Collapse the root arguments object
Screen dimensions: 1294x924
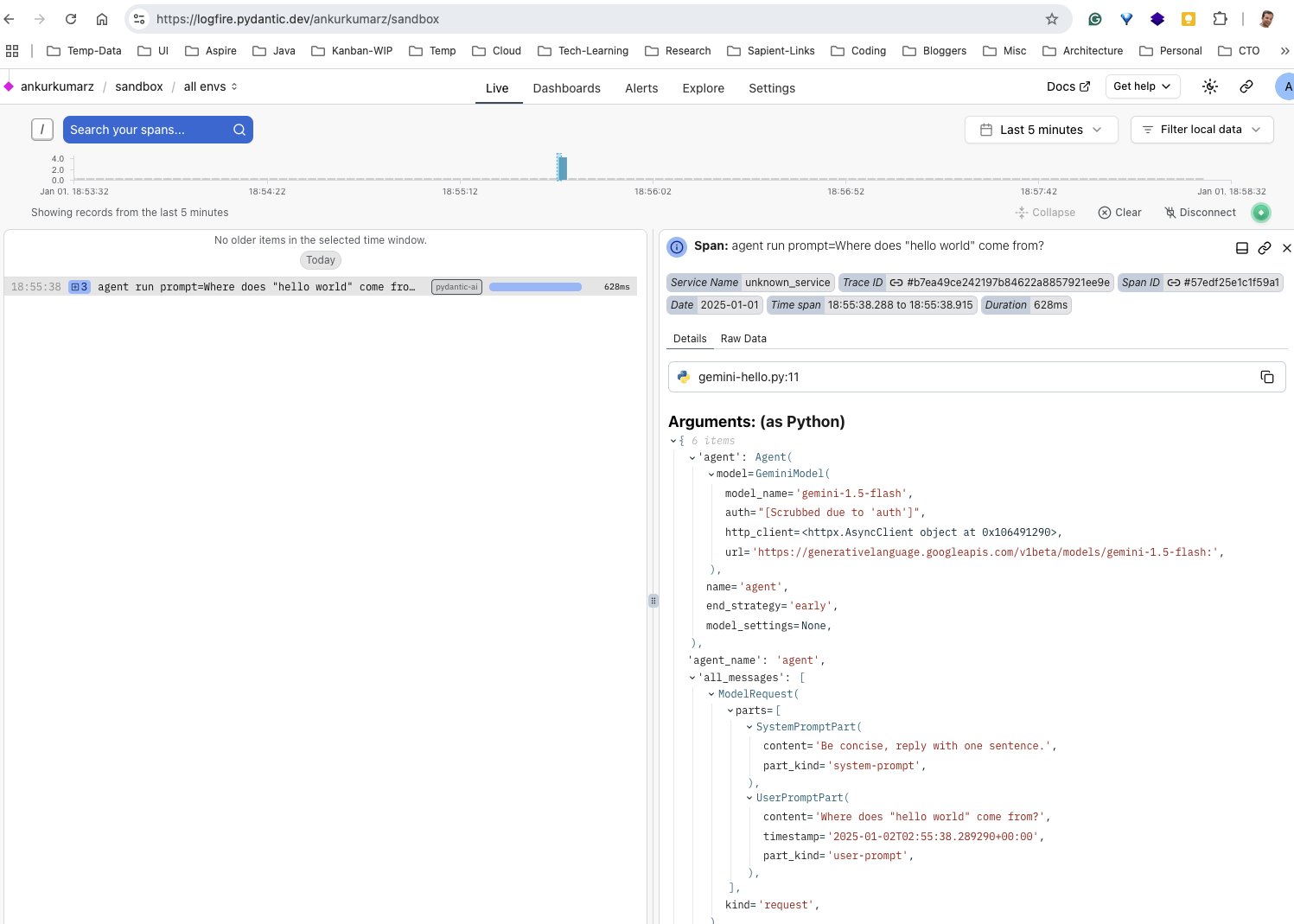point(673,441)
